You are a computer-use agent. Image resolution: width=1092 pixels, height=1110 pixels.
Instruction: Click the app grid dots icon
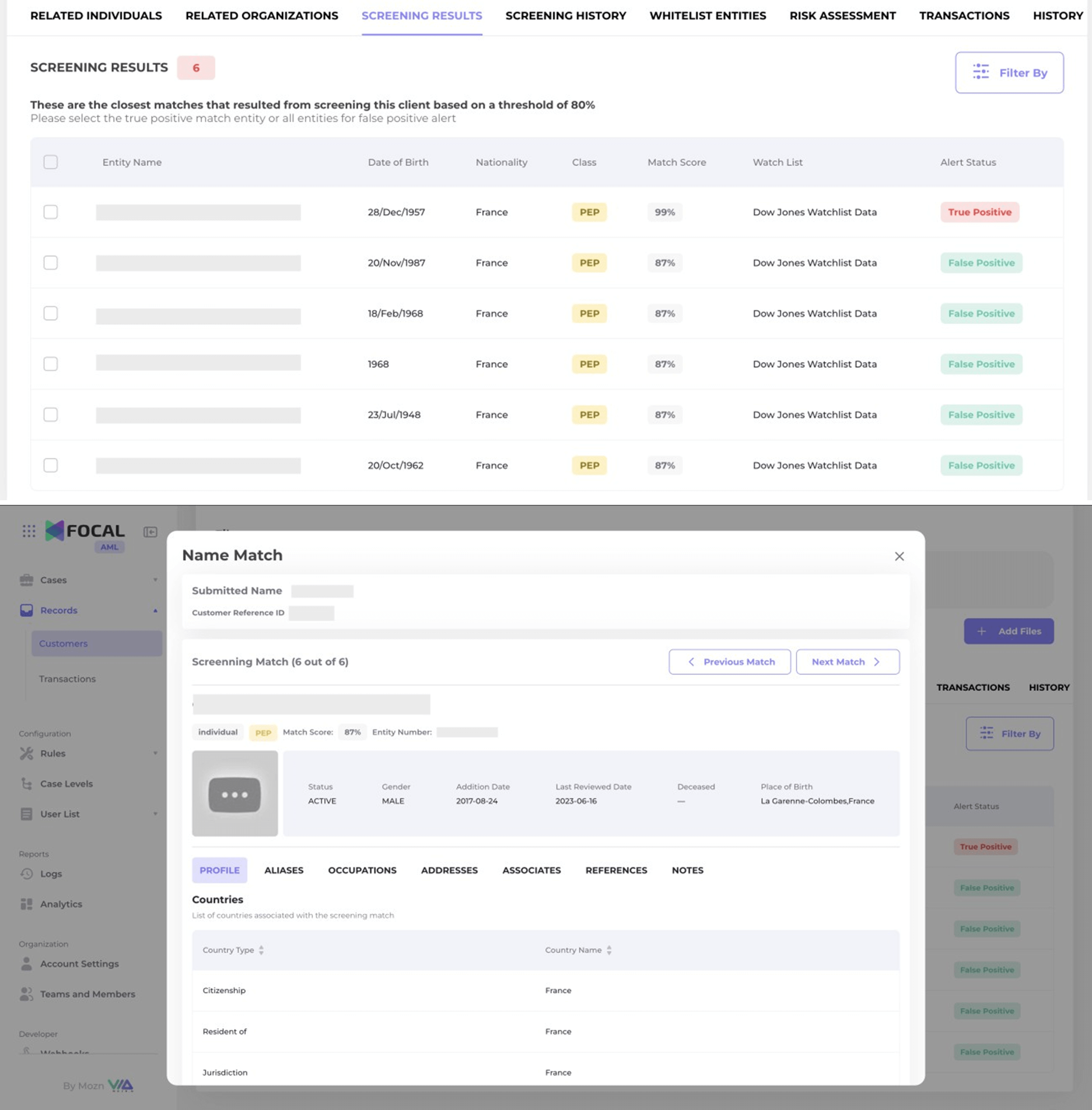tap(29, 531)
